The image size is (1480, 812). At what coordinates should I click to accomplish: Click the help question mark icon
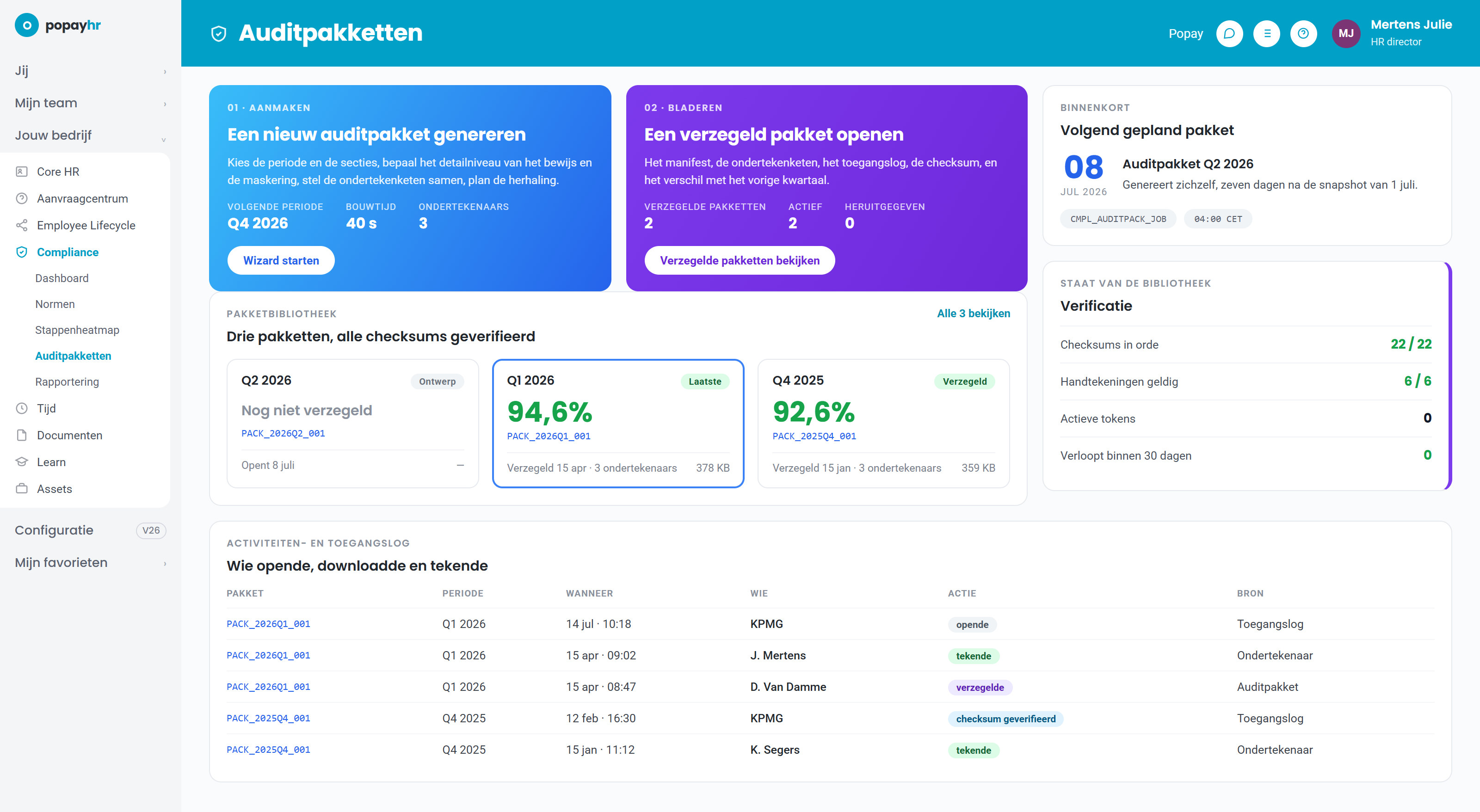pos(1303,34)
